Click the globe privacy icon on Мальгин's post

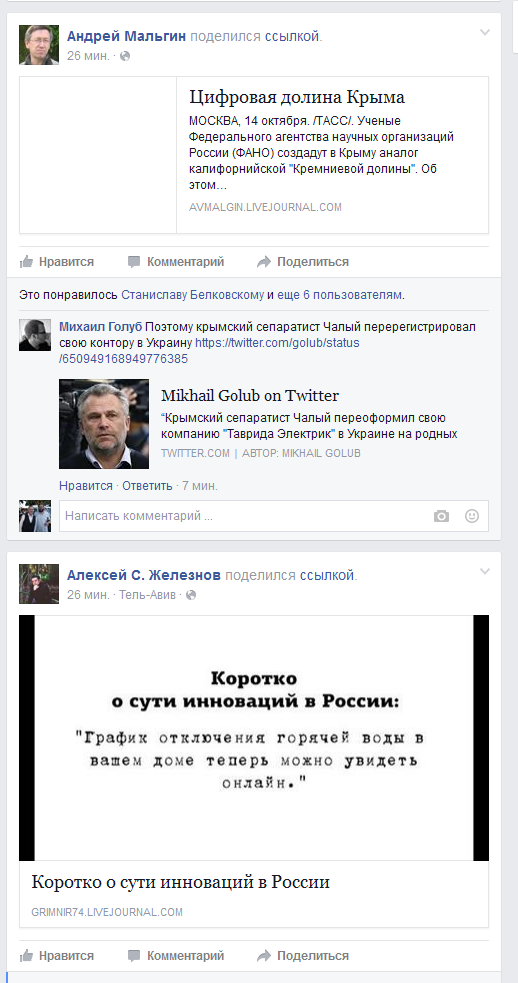tap(125, 56)
